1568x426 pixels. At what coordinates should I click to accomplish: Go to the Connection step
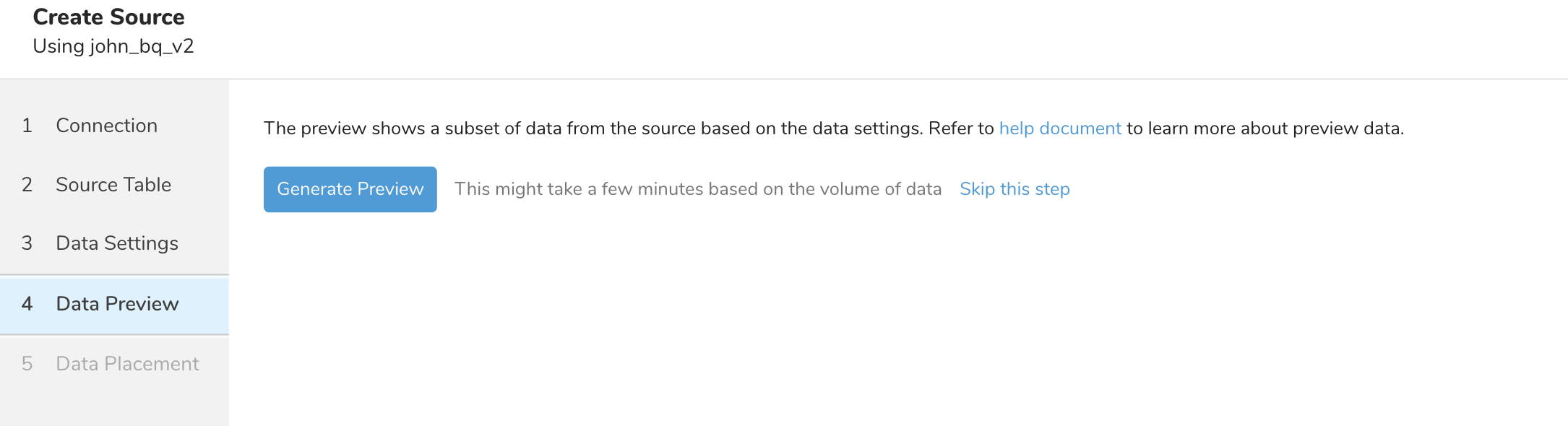point(106,126)
